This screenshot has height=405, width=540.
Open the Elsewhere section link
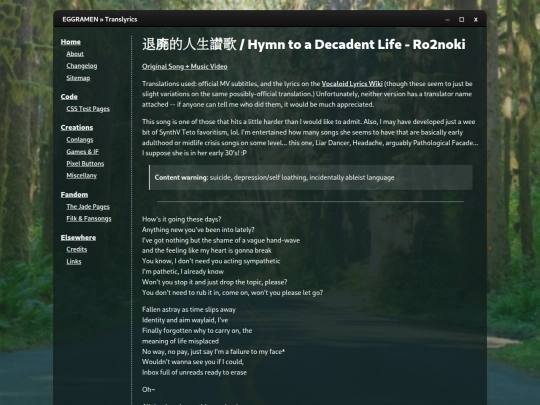coord(78,238)
